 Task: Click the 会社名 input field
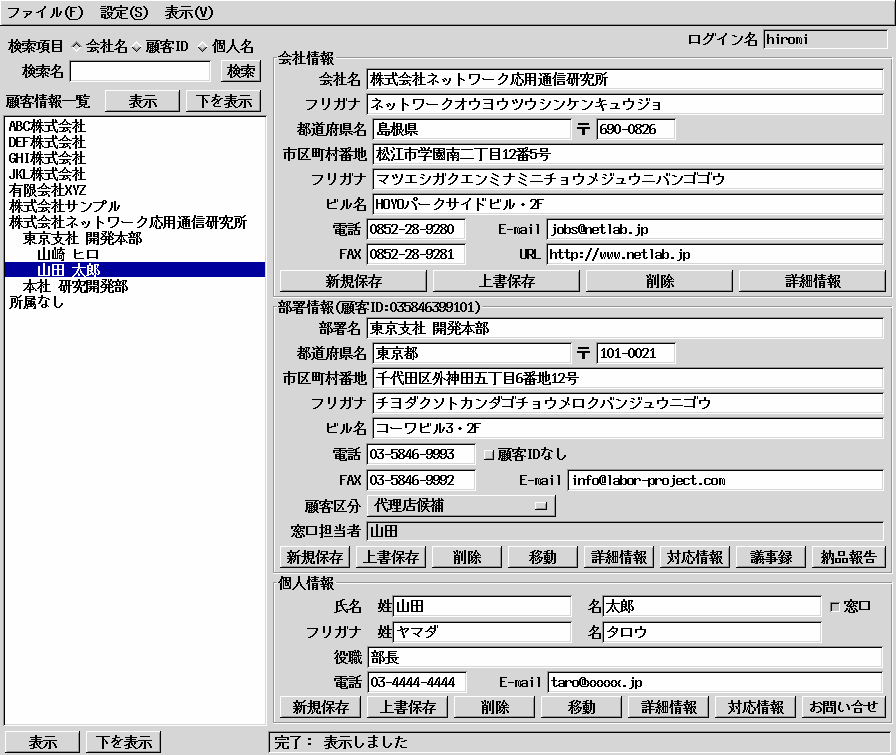pyautogui.click(x=625, y=79)
